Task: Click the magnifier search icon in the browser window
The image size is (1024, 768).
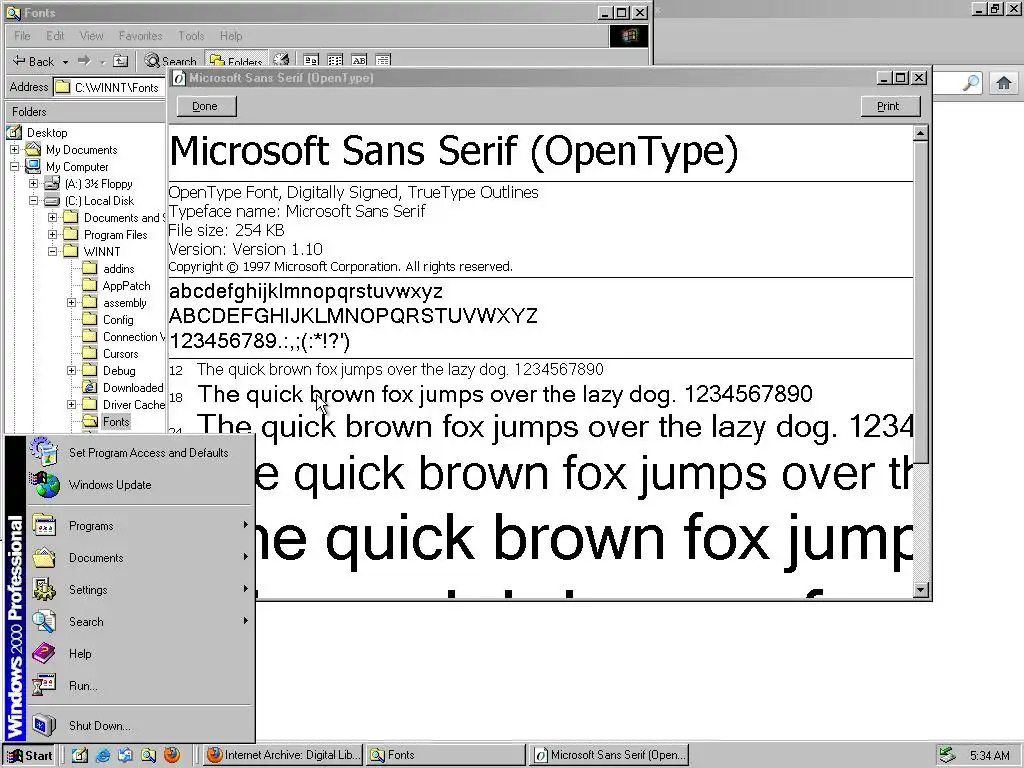Action: [971, 84]
